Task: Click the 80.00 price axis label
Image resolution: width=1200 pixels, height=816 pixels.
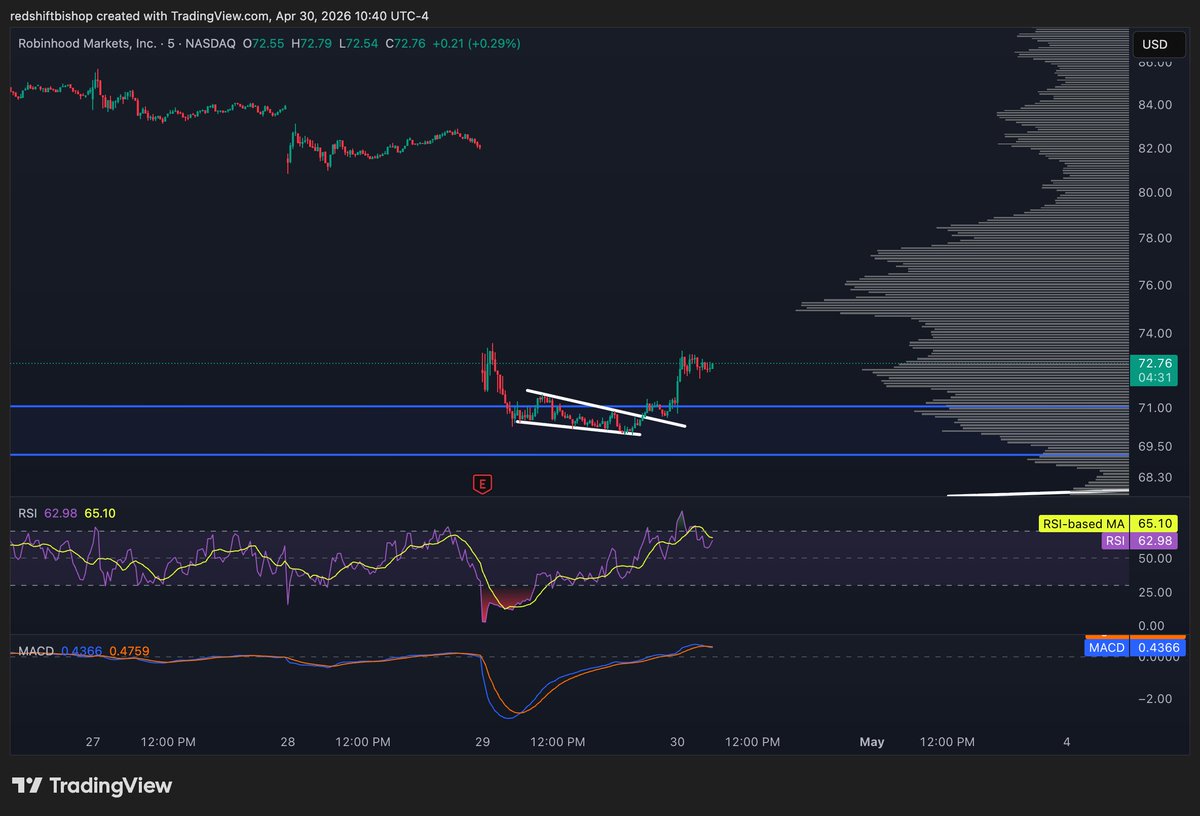Action: [1155, 192]
